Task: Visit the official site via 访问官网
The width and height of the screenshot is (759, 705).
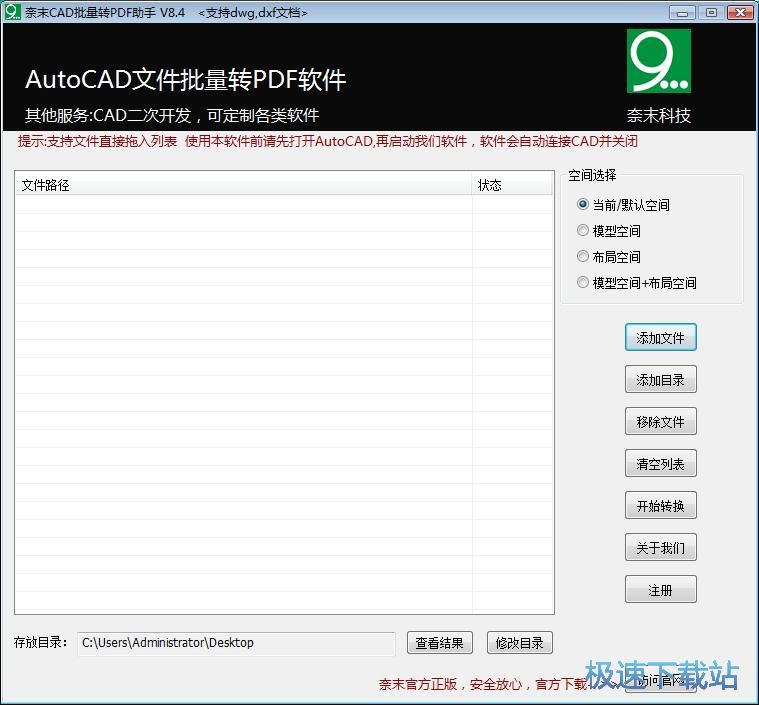Action: (660, 680)
